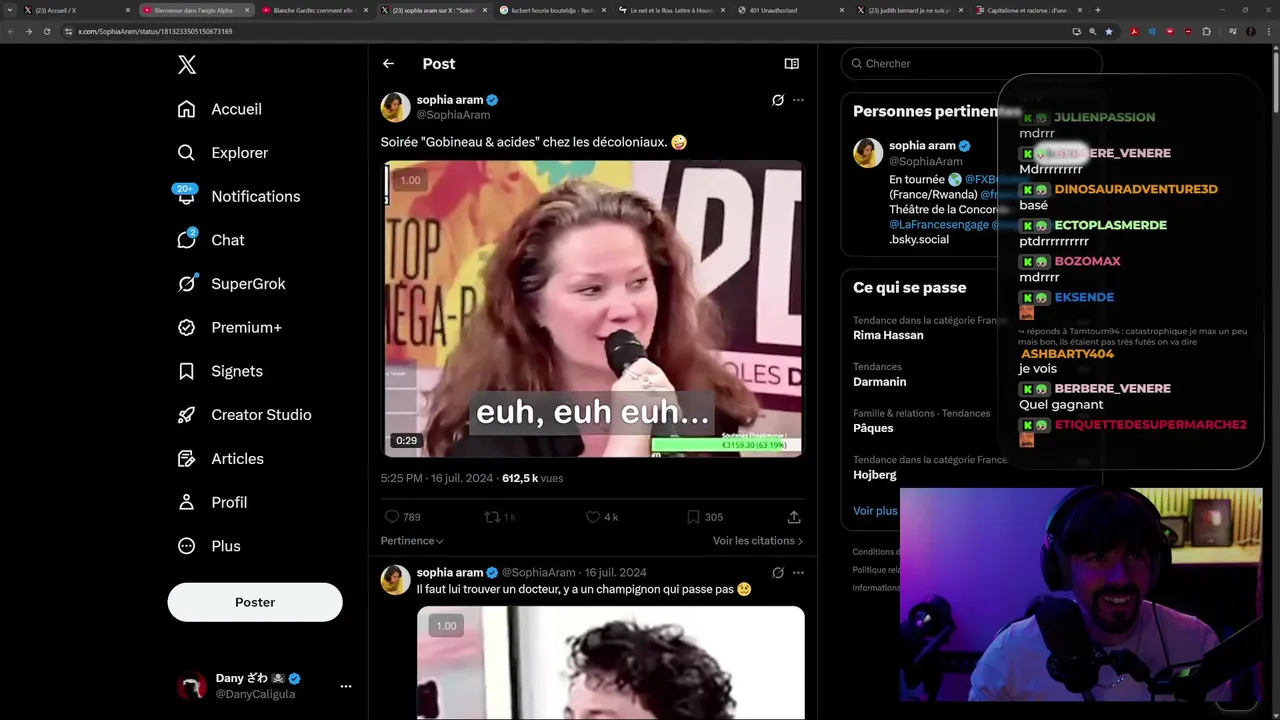Image resolution: width=1280 pixels, height=720 pixels.
Task: Click the zoom magnifier icon in address bar
Action: [x=1092, y=31]
